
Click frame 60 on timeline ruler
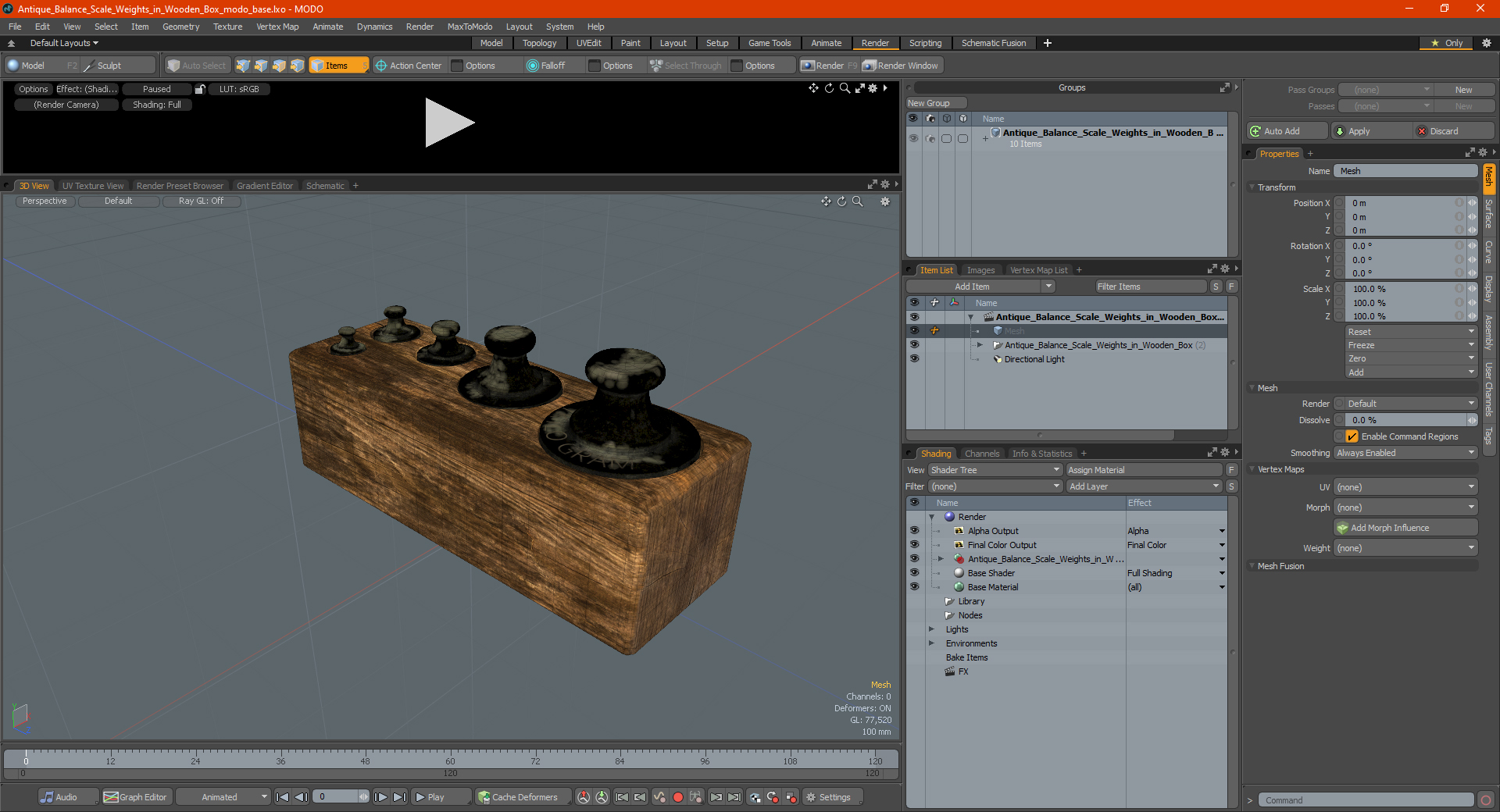pyautogui.click(x=450, y=760)
